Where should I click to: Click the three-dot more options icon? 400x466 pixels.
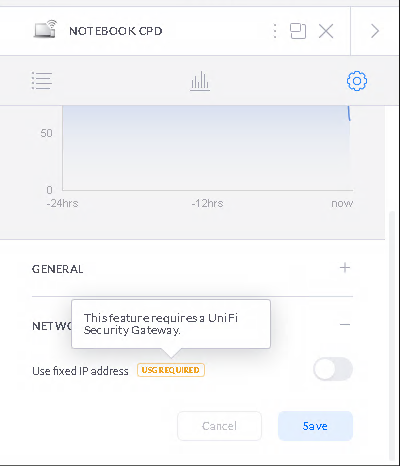(x=275, y=31)
